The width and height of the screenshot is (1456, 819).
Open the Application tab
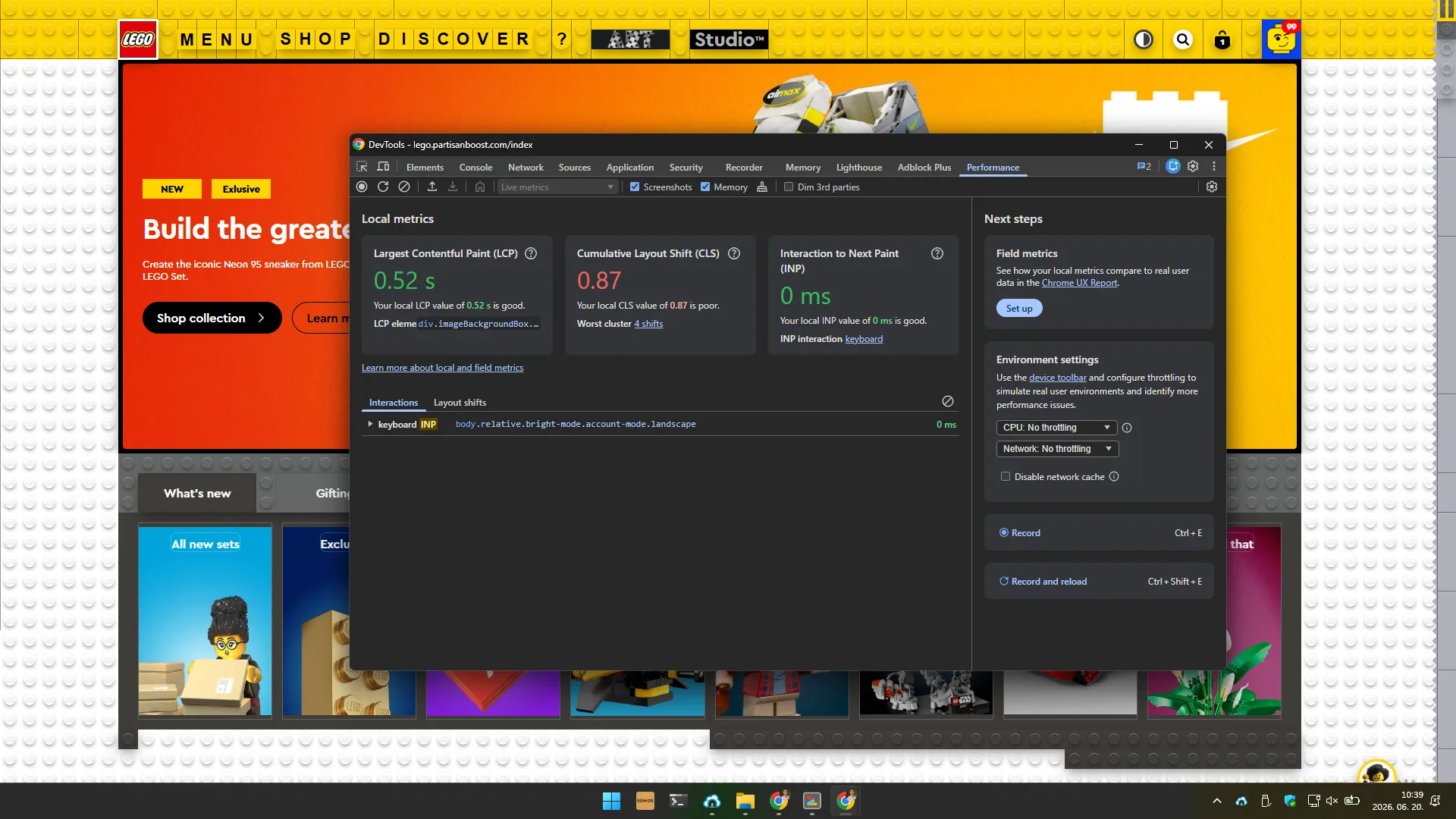(630, 167)
